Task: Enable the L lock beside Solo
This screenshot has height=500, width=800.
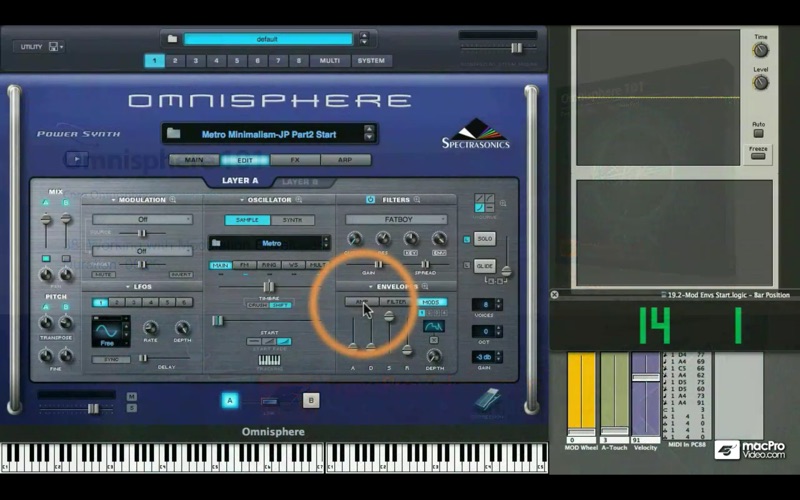Action: (x=467, y=239)
